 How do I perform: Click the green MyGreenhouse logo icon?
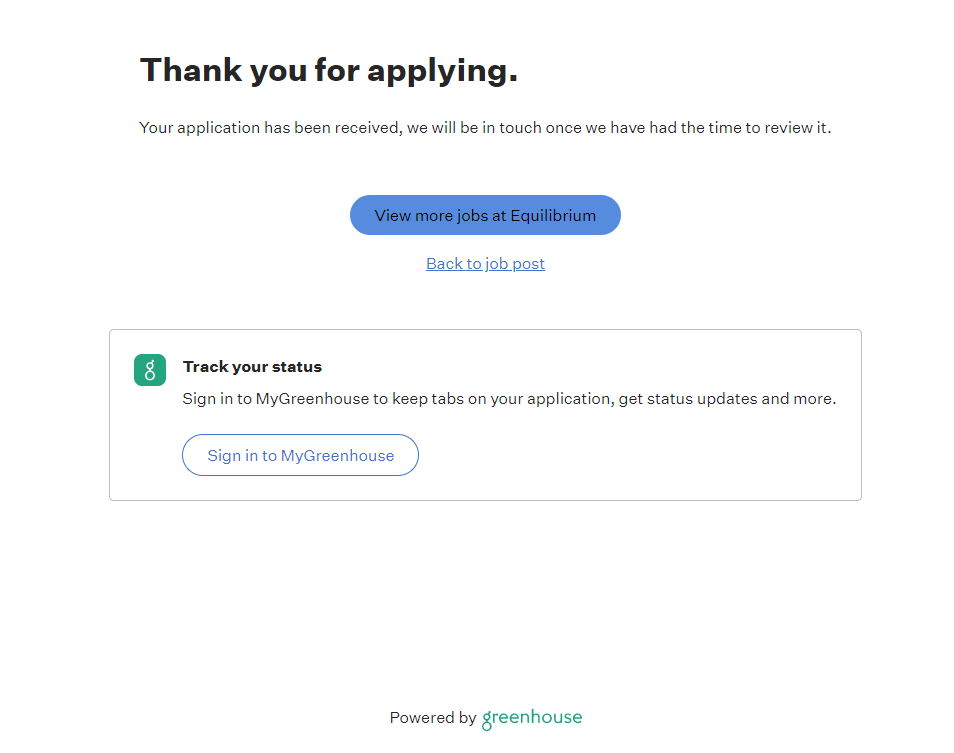(x=150, y=369)
